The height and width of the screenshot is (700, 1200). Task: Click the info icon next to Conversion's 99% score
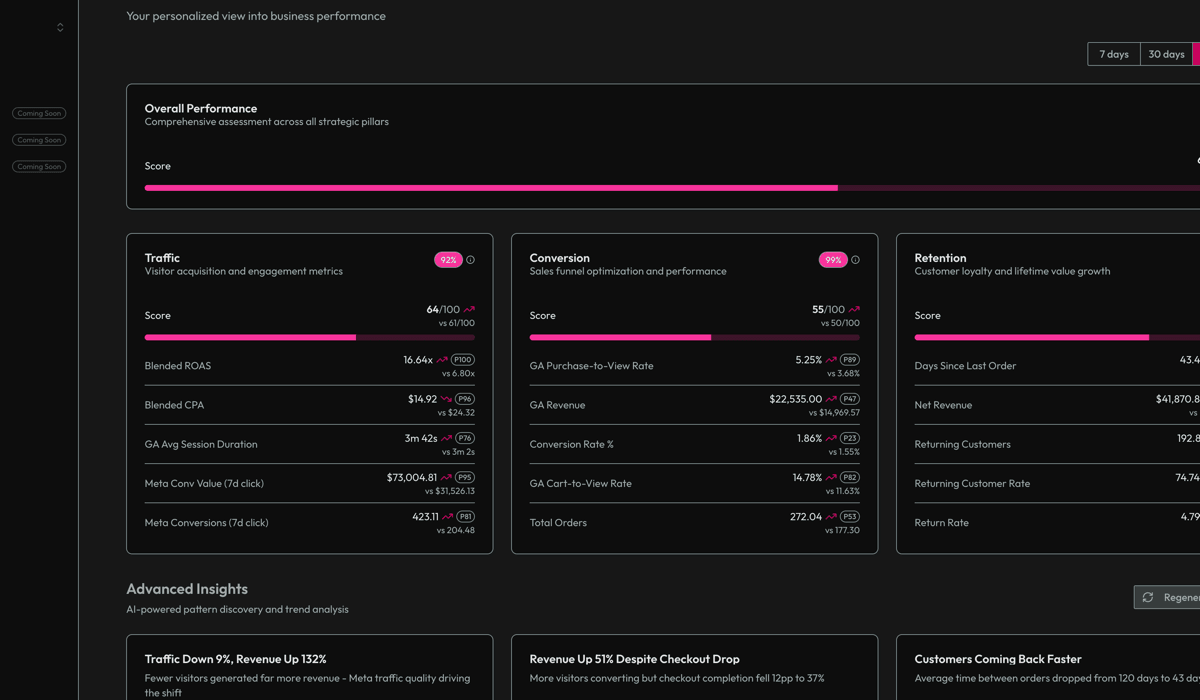[x=857, y=259]
